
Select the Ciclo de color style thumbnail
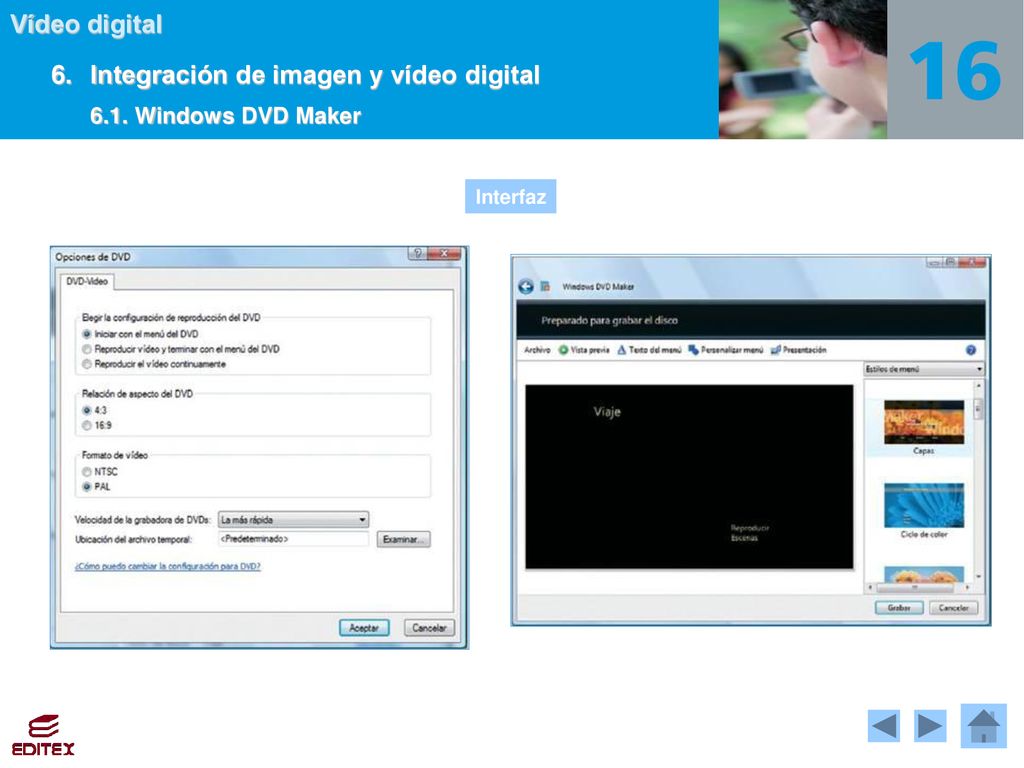point(923,505)
